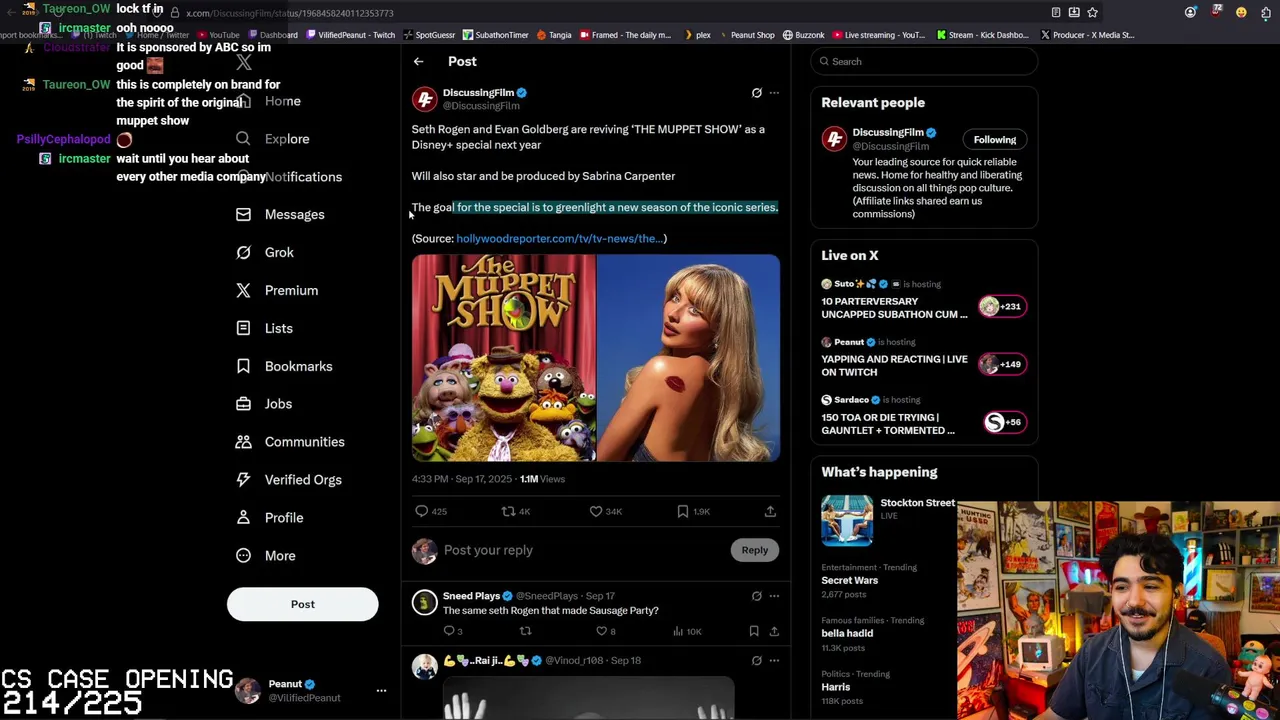Open the Peanut Shop bookmark

pyautogui.click(x=746, y=35)
